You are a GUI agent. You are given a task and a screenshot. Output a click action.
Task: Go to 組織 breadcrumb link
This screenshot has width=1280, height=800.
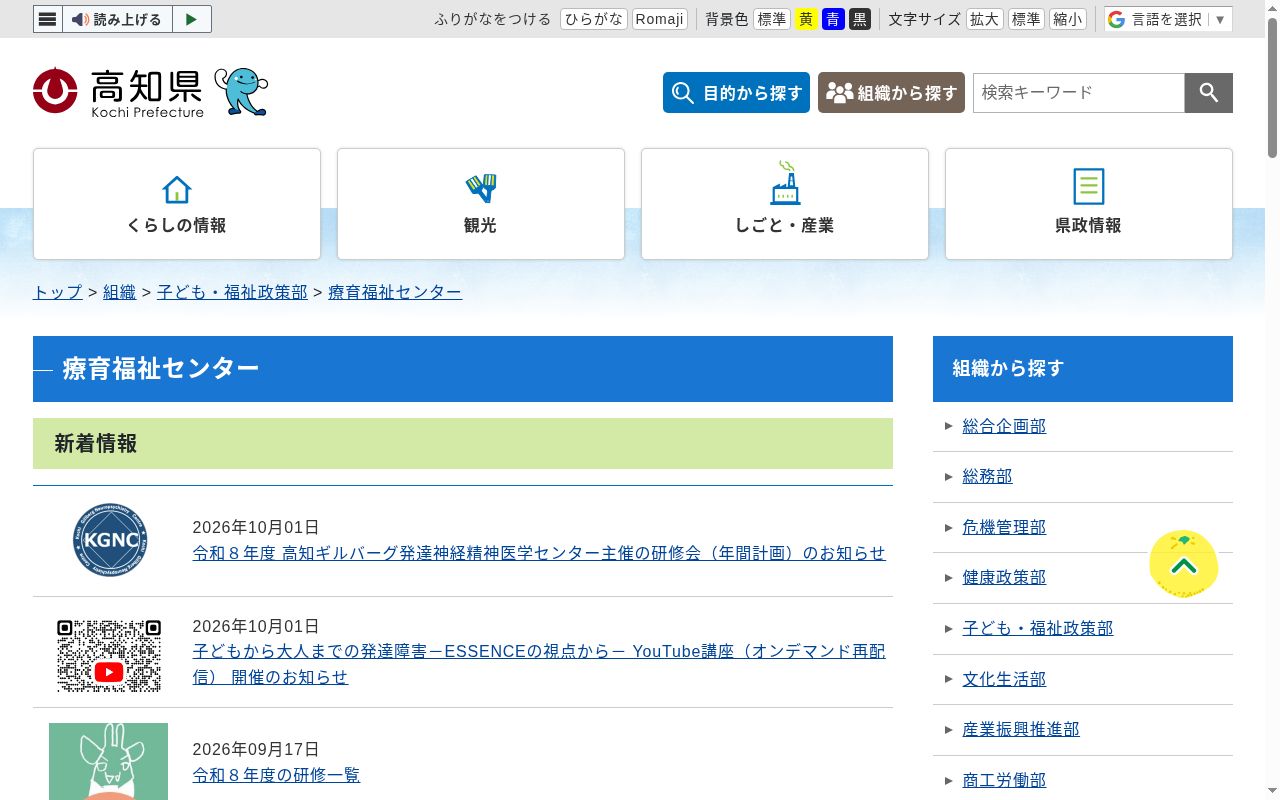(x=120, y=292)
